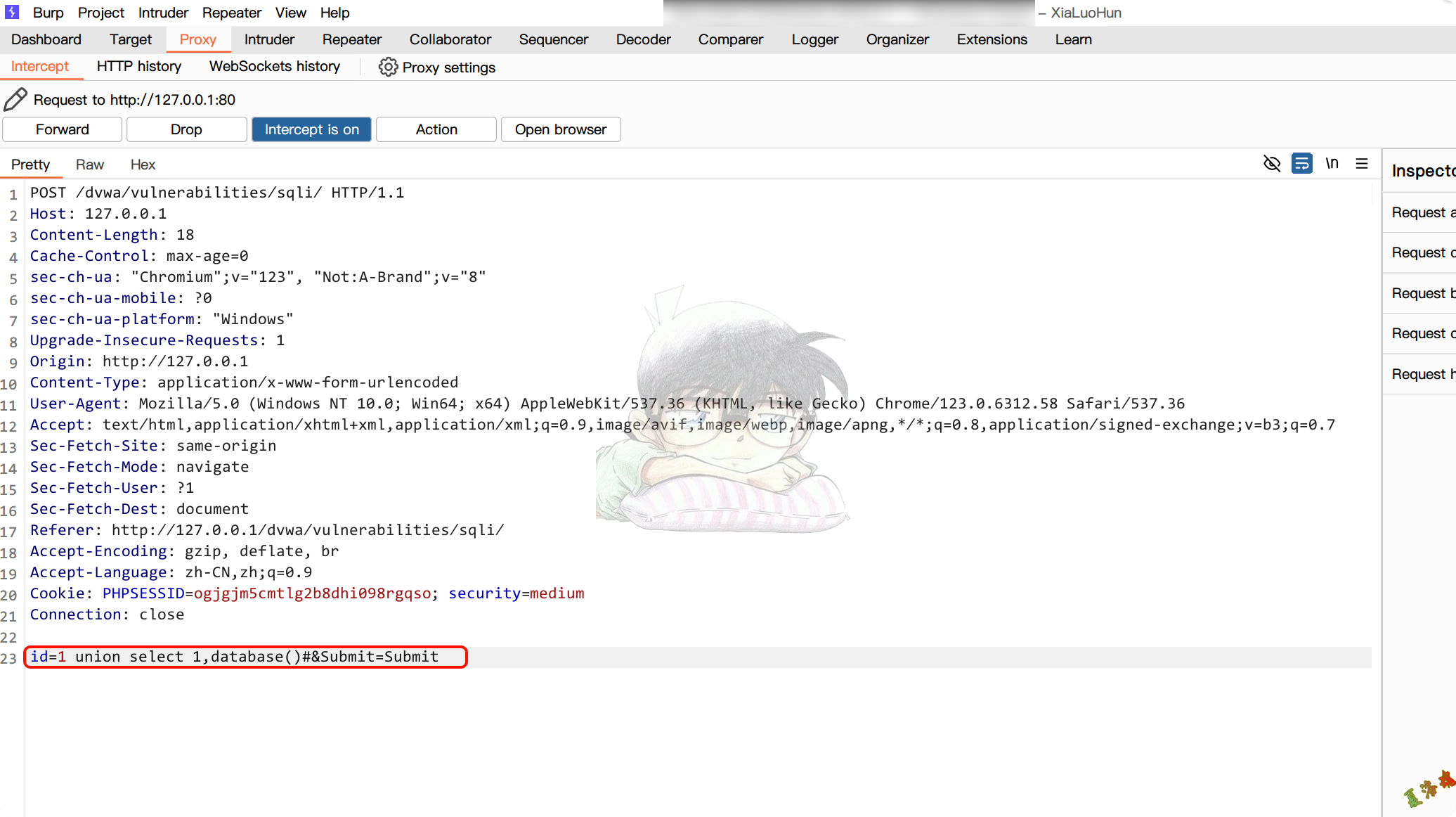Click the Burp lightning logo icon
This screenshot has width=1456, height=817.
click(x=12, y=12)
